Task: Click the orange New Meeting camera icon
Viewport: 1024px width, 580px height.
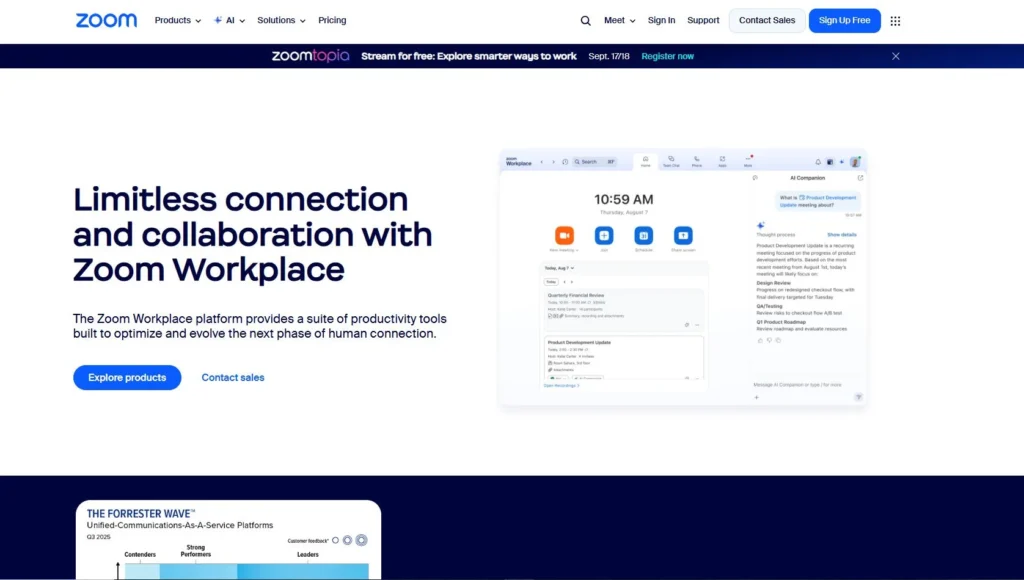Action: [564, 235]
